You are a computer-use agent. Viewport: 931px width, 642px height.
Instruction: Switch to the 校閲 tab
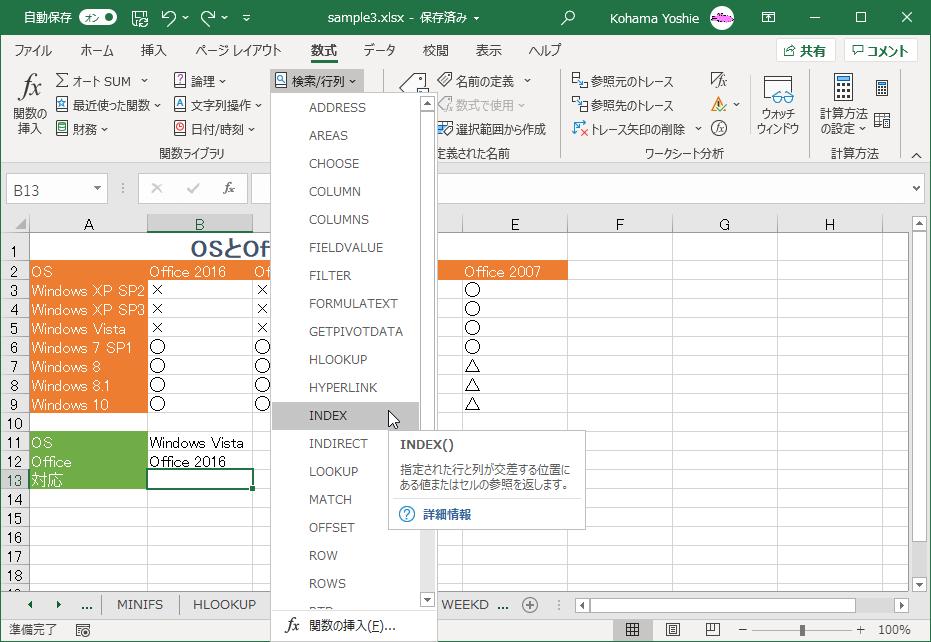coord(435,50)
